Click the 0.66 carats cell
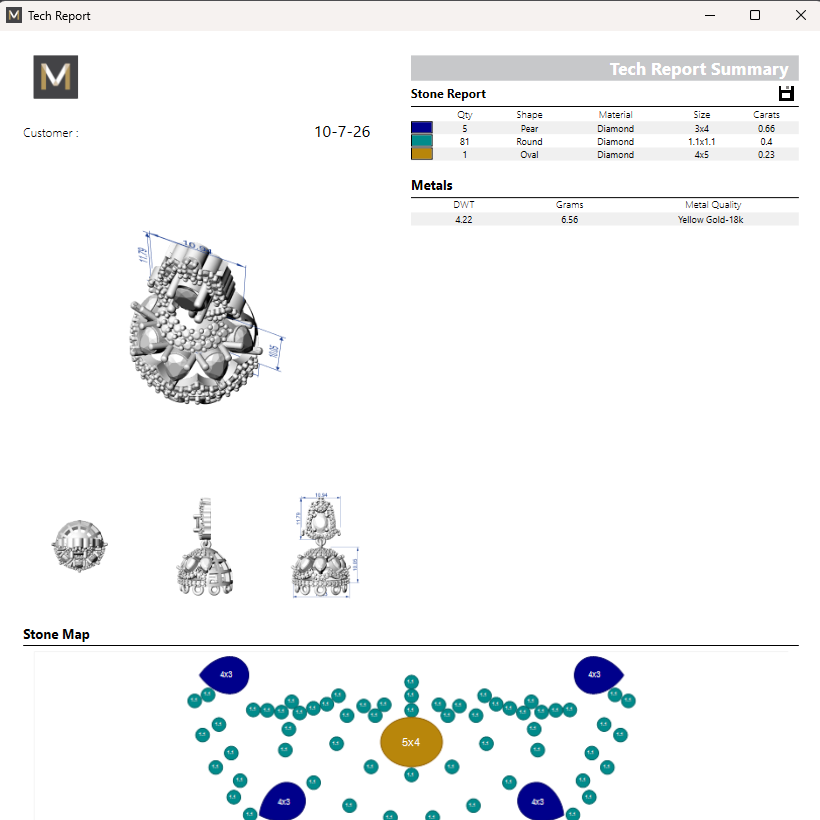820x820 pixels. (766, 129)
